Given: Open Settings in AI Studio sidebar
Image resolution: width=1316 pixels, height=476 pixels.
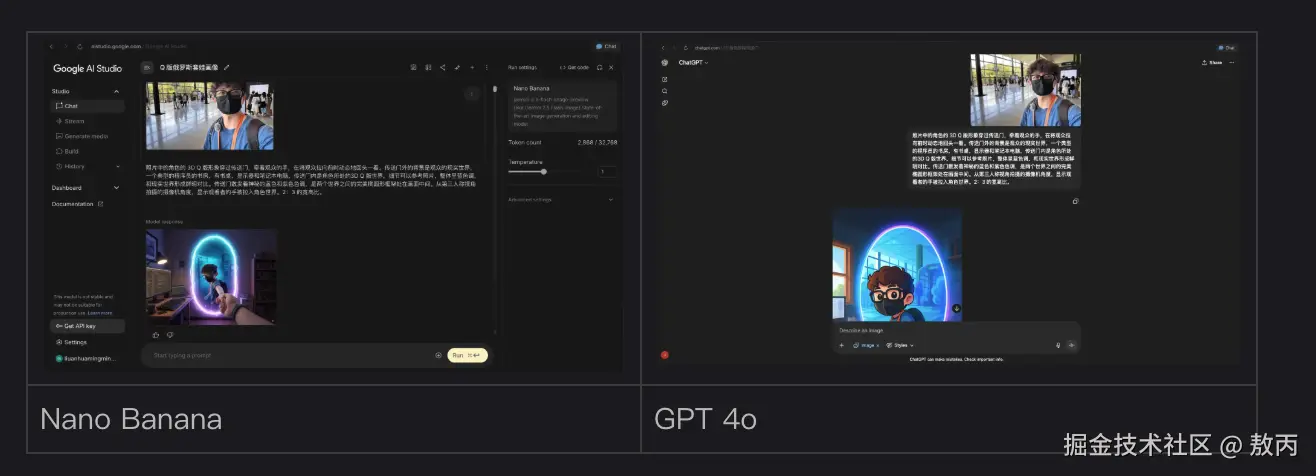Looking at the screenshot, I should [x=73, y=342].
